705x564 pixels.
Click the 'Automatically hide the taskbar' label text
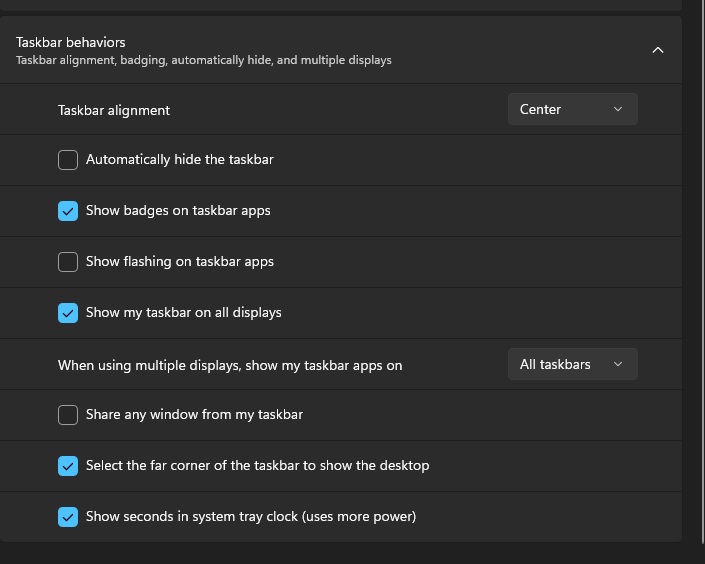(180, 159)
